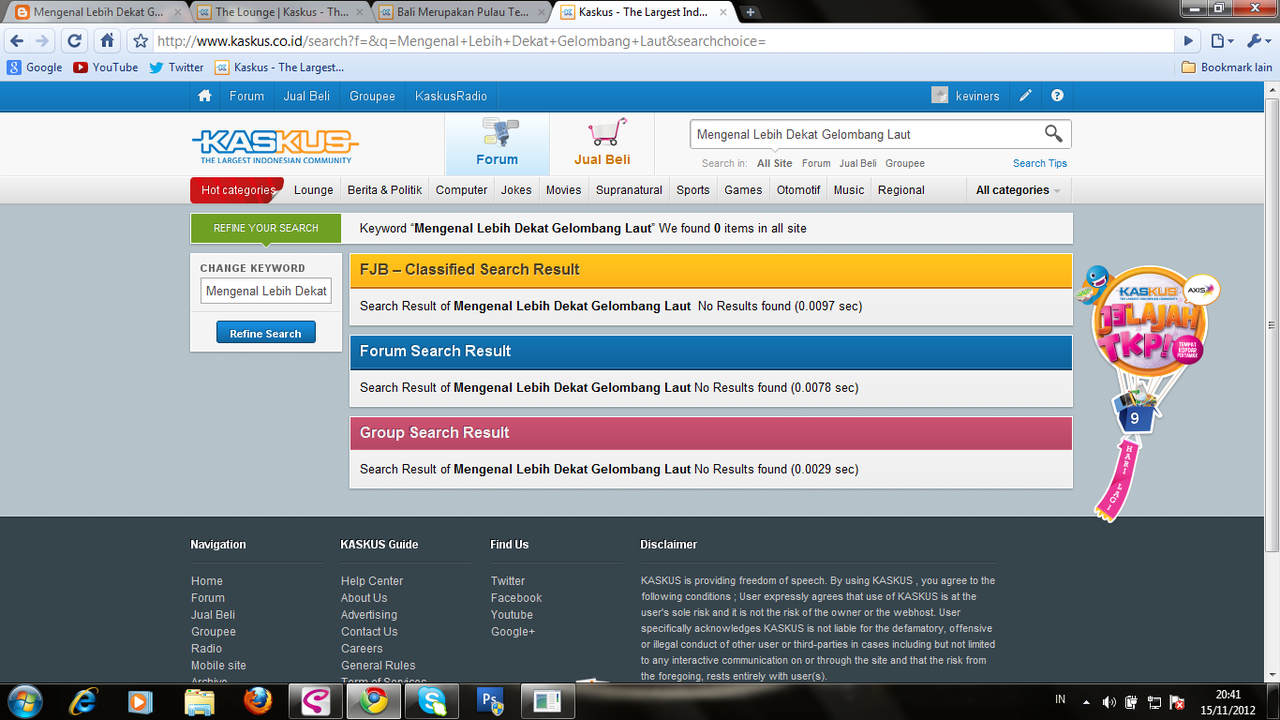Click the browser Back arrow
The image size is (1280, 720).
pos(16,41)
